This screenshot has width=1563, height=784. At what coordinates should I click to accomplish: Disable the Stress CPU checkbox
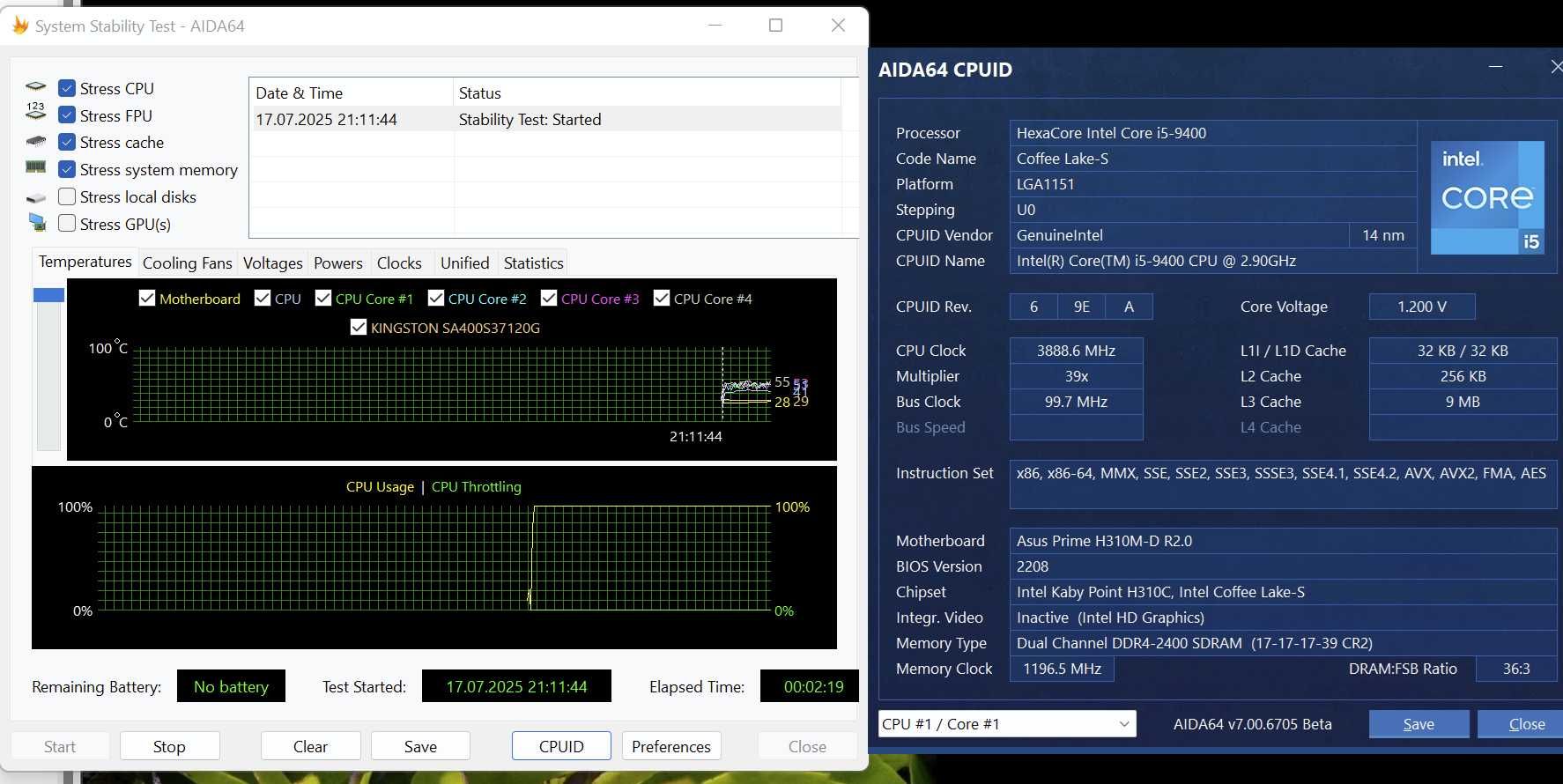(x=67, y=88)
